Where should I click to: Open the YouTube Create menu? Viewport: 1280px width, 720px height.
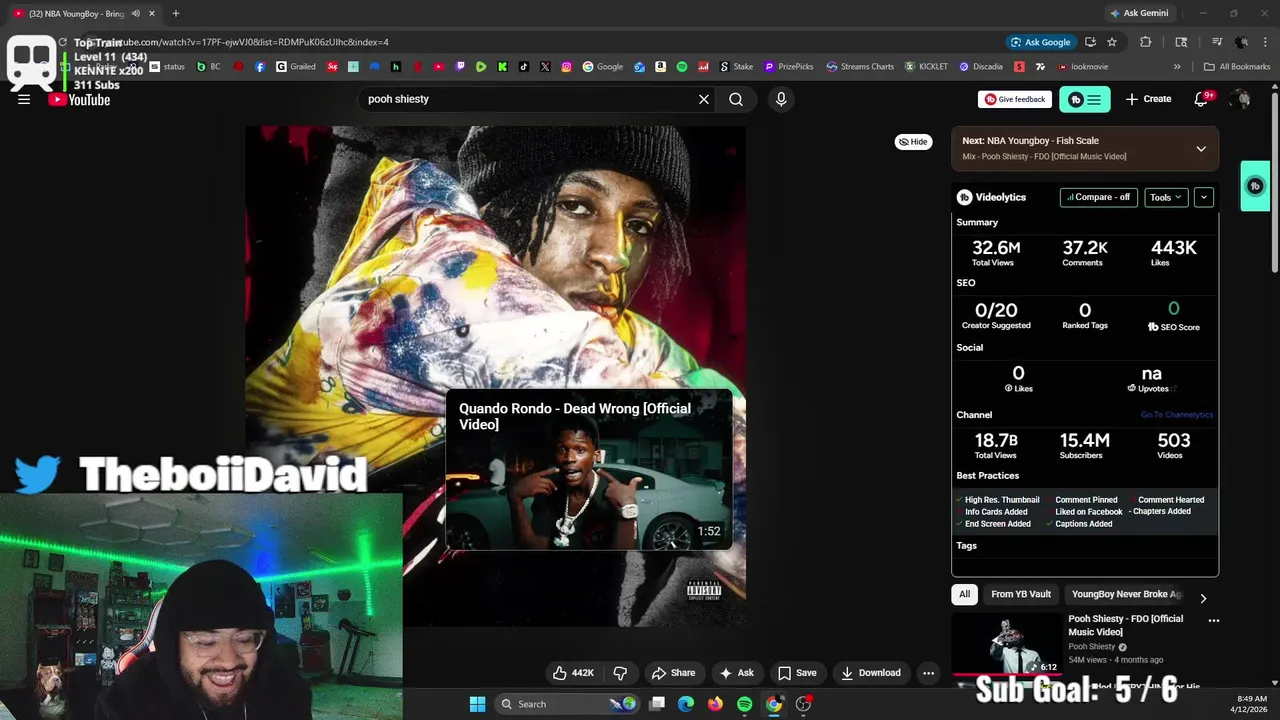pos(1148,99)
